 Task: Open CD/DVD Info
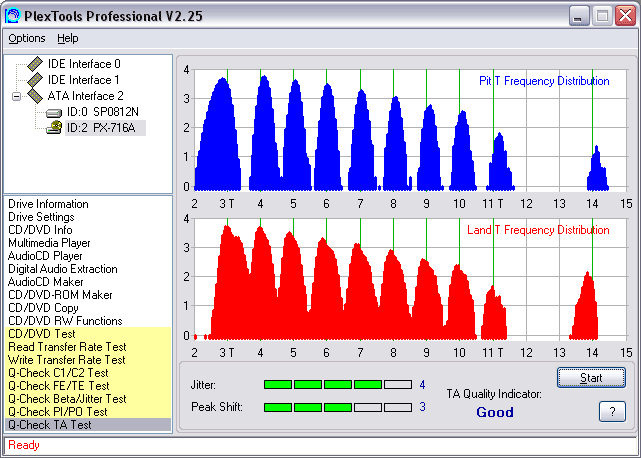tap(40, 230)
